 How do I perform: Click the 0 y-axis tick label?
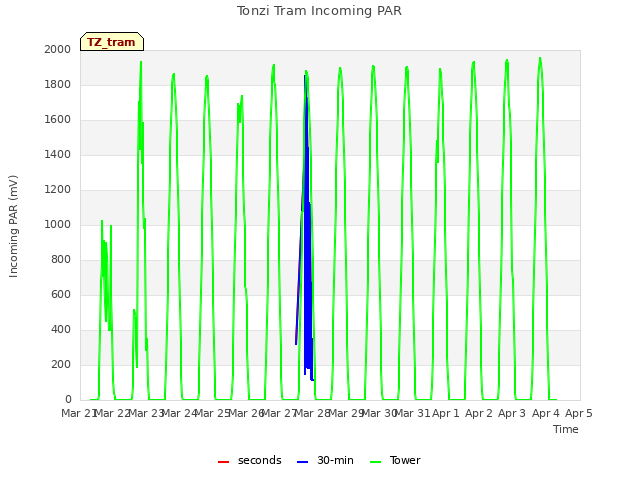(x=68, y=400)
